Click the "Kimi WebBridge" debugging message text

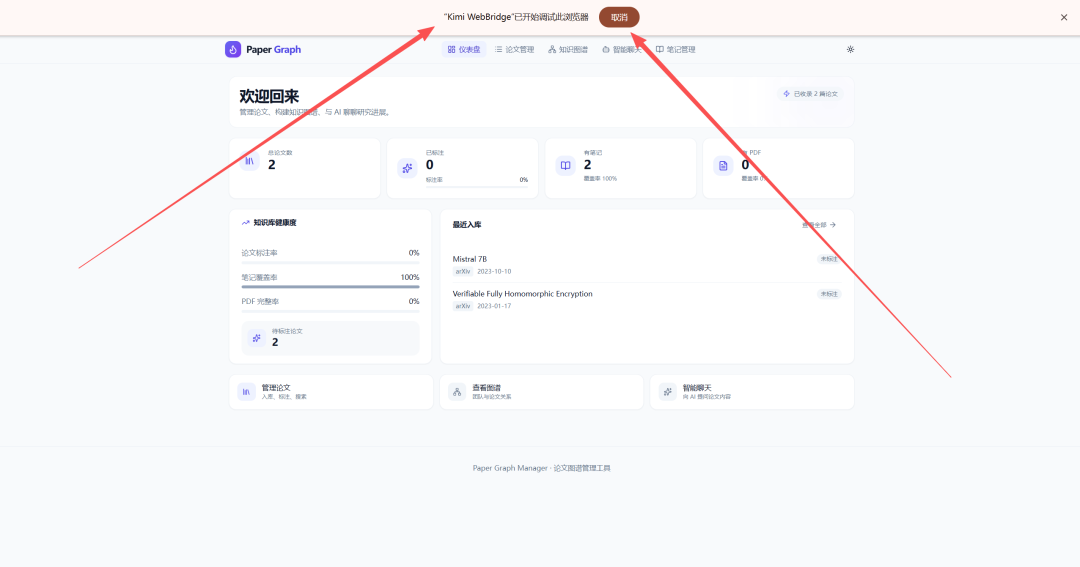point(516,17)
